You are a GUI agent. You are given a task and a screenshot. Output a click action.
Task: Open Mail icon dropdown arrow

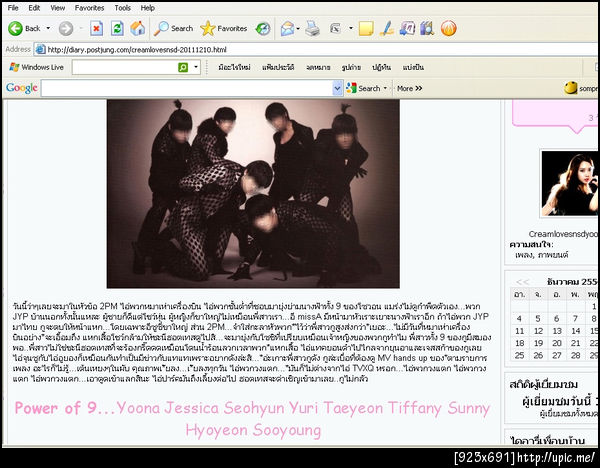click(x=298, y=28)
